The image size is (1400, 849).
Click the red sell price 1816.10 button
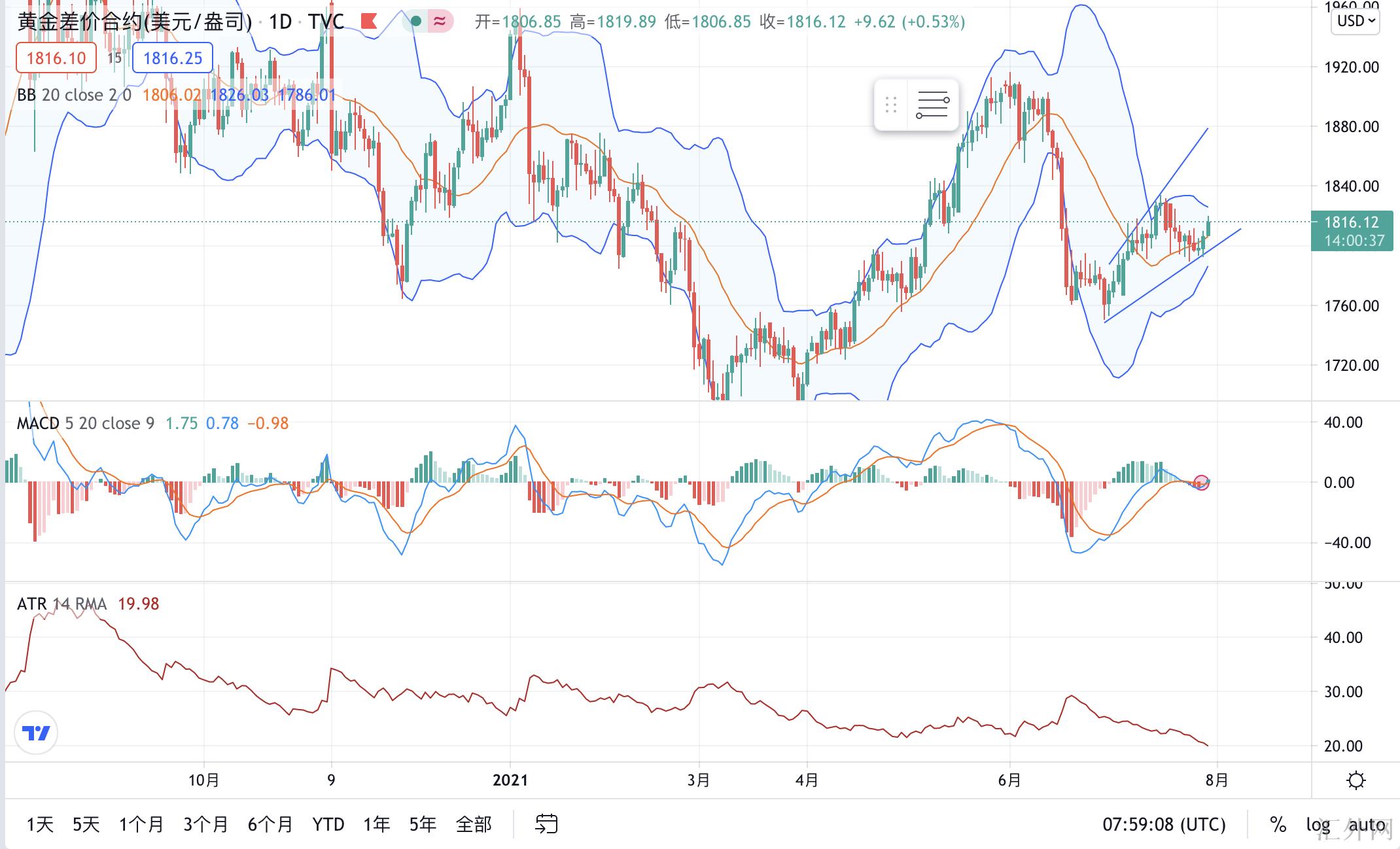(x=56, y=58)
